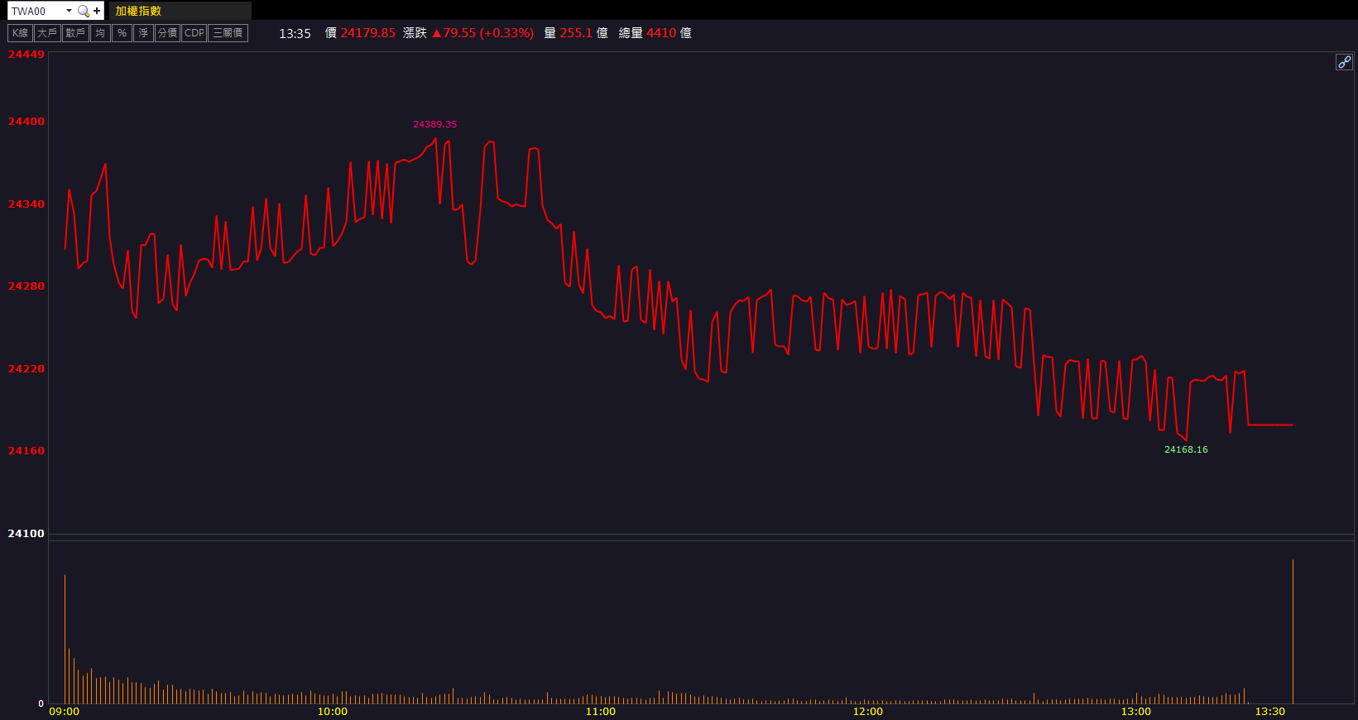The width and height of the screenshot is (1358, 720).
Task: Click the 24280 price axis label
Action: click(x=26, y=286)
